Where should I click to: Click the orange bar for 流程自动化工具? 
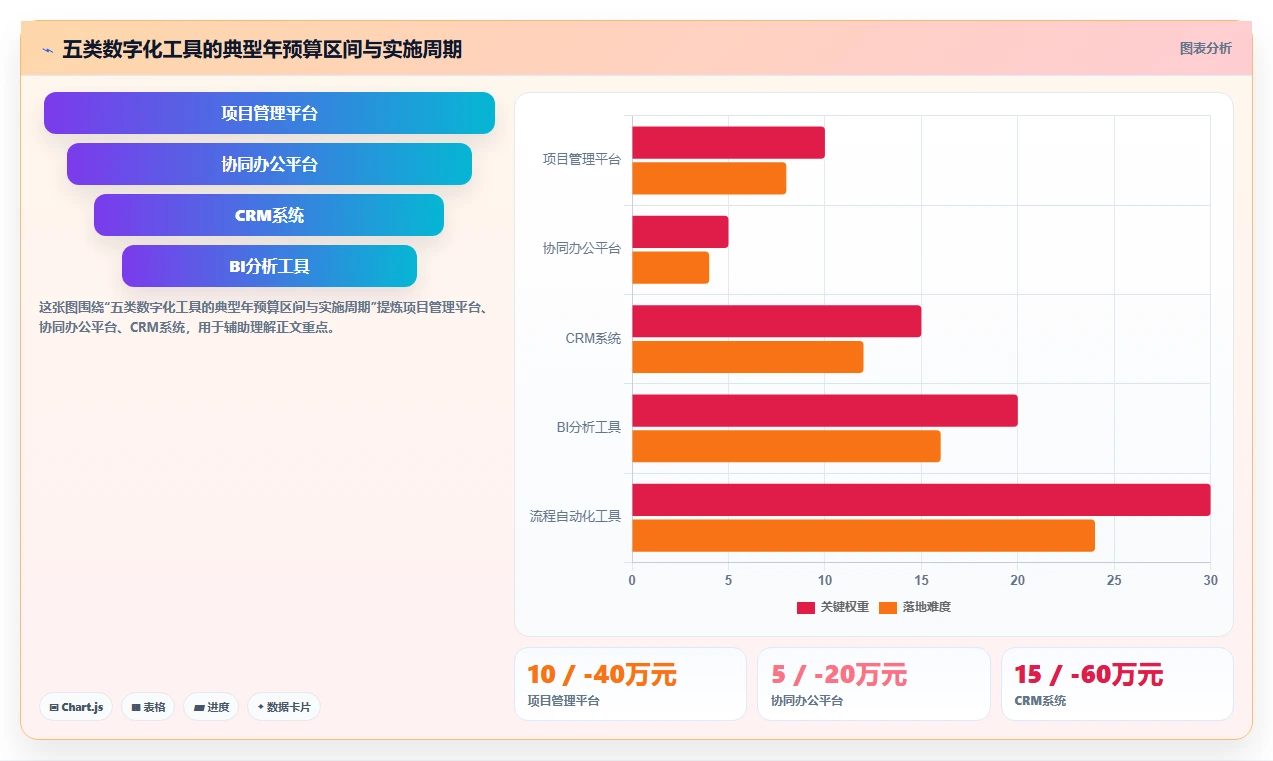(x=863, y=535)
